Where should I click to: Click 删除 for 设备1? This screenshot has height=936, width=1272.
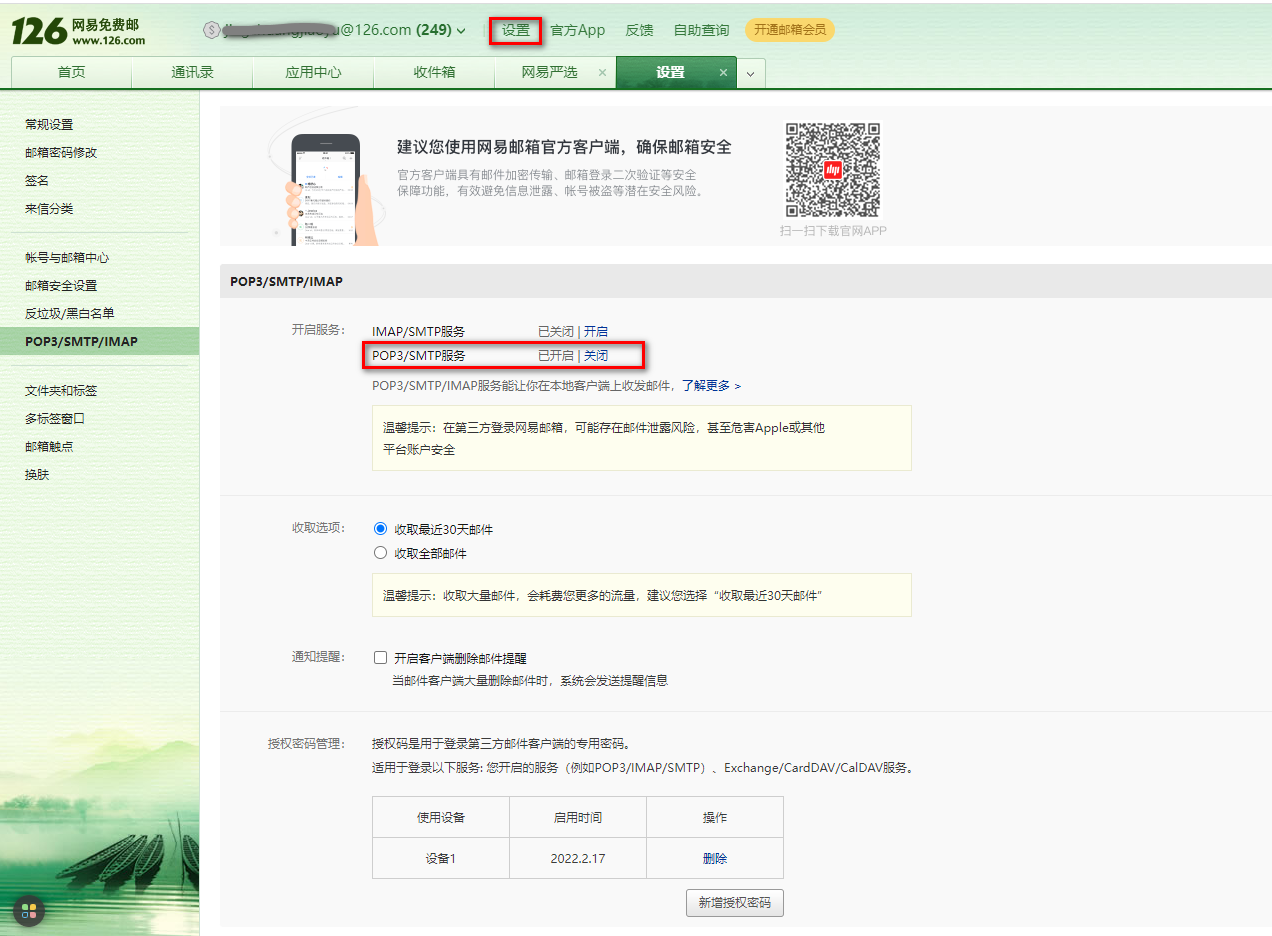715,858
